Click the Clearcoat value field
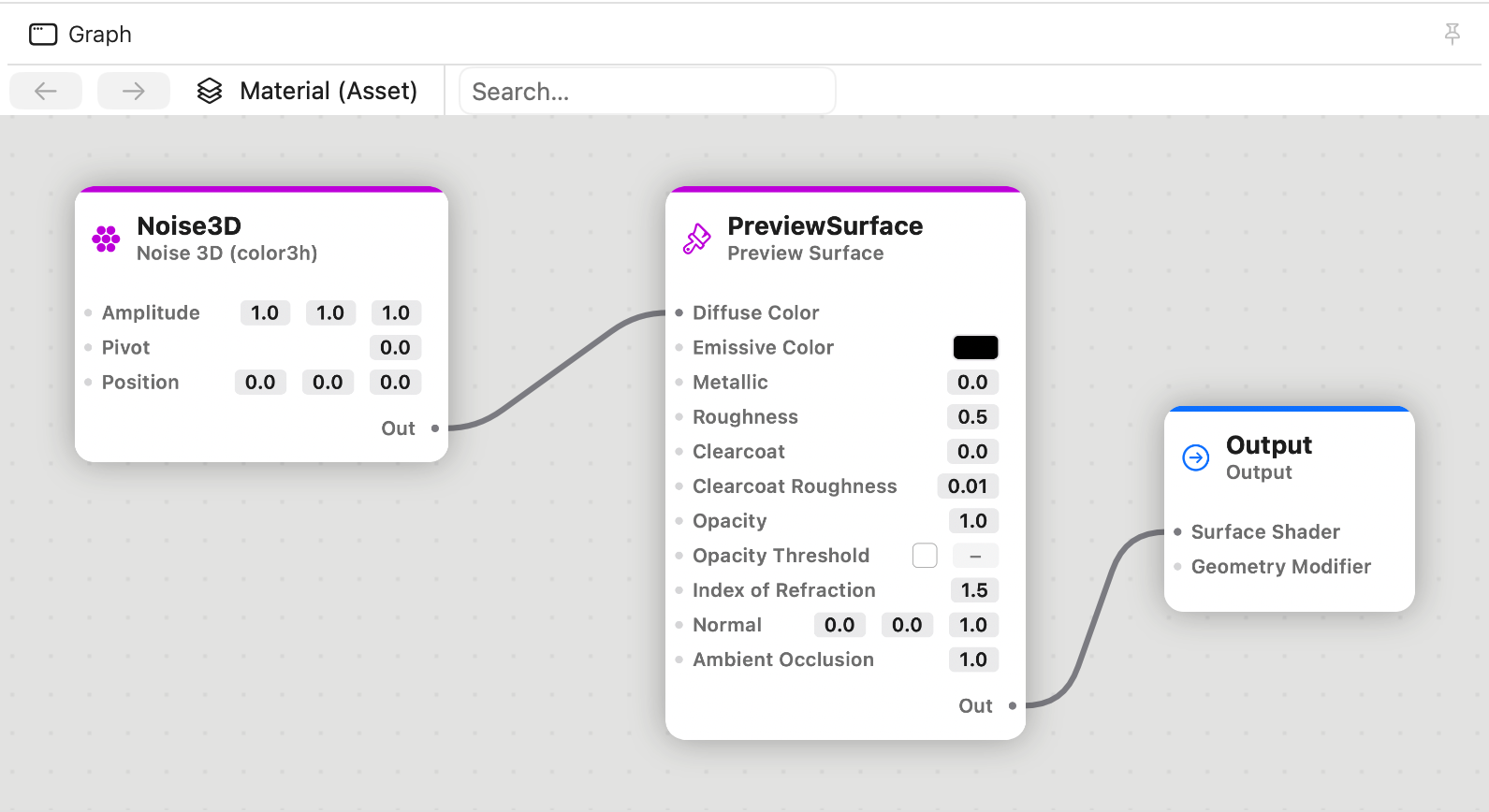The height and width of the screenshot is (812, 1489). tap(972, 451)
